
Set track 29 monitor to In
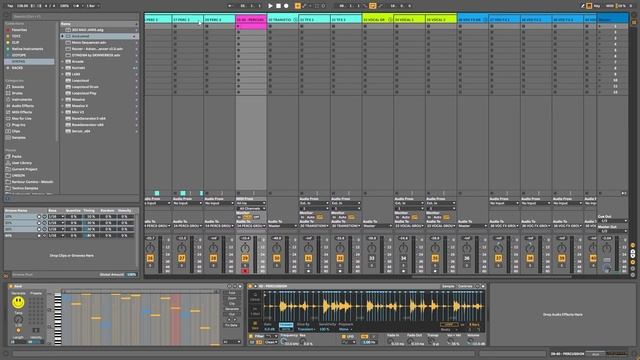(x=239, y=217)
